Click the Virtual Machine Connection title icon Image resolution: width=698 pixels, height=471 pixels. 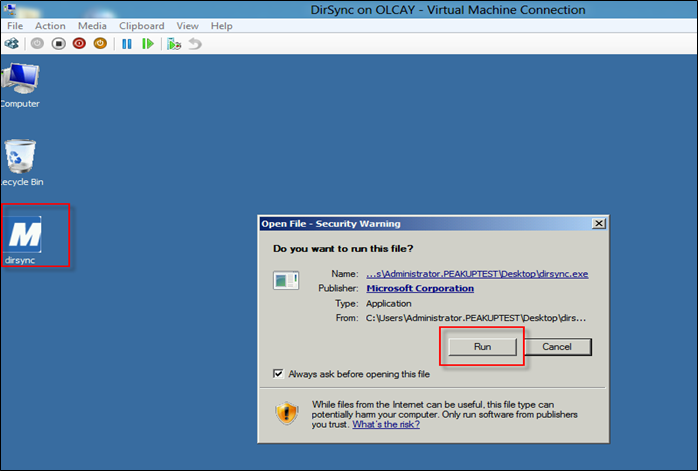coord(9,9)
